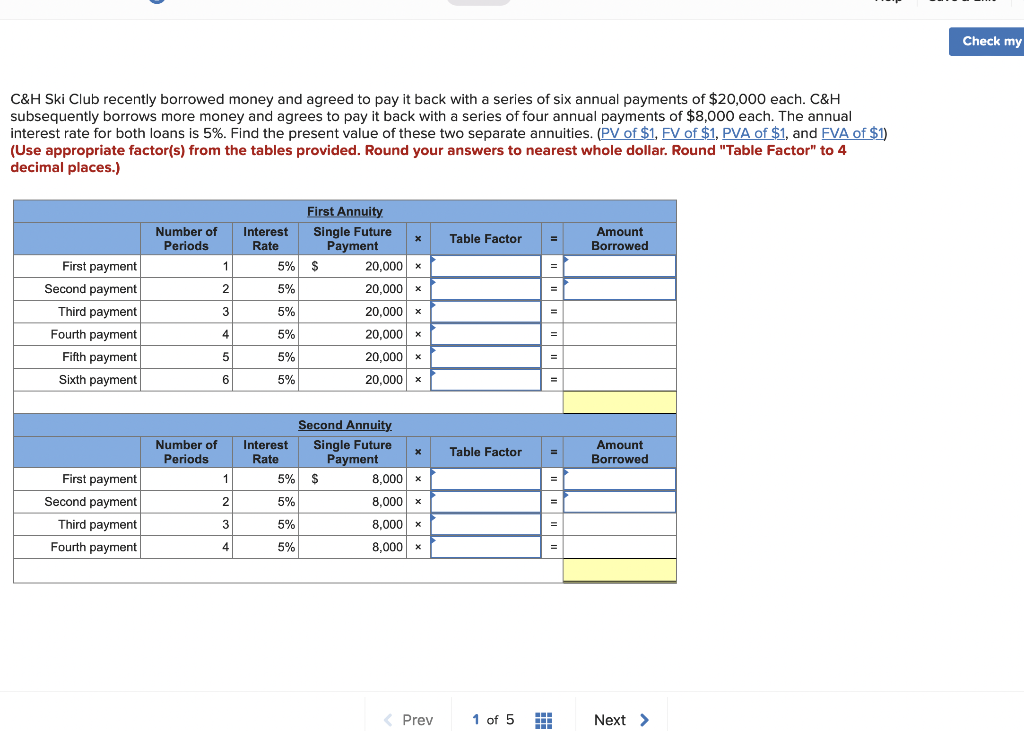This screenshot has width=1024, height=731.
Task: Click Amount Borrowed field for First Annuity second payment
Action: coord(620,289)
